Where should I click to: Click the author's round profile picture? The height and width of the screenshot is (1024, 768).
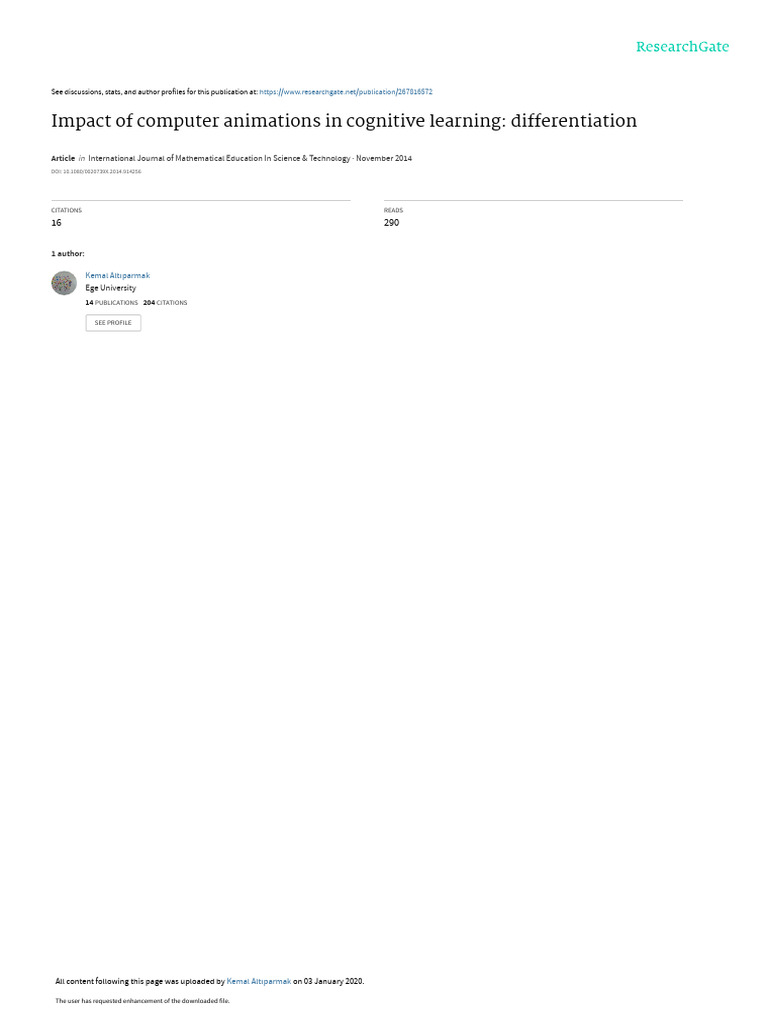64,283
